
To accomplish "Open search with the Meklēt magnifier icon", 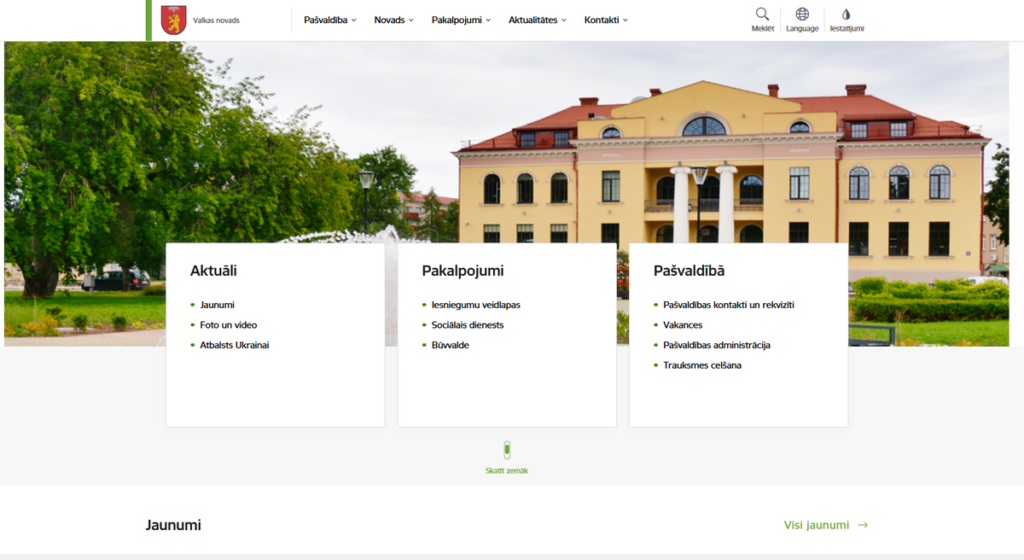I will pos(762,15).
